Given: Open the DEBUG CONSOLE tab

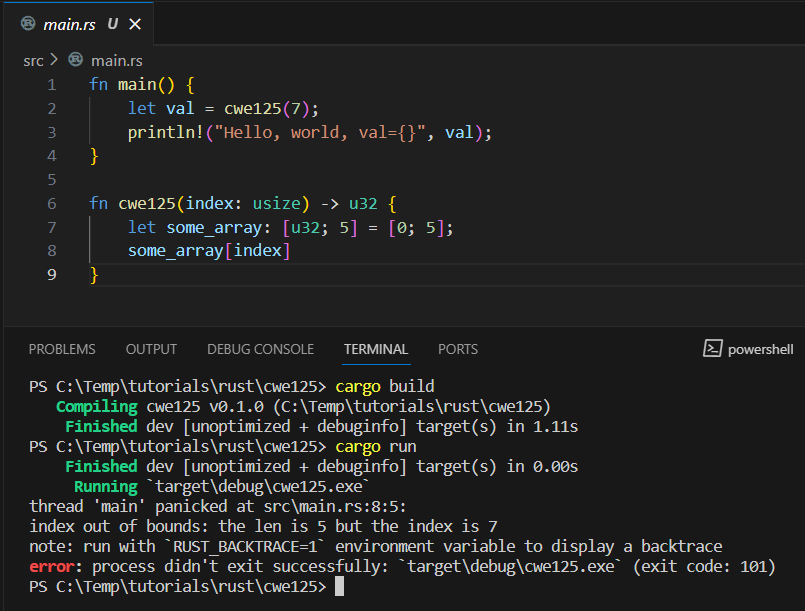Looking at the screenshot, I should click(260, 349).
